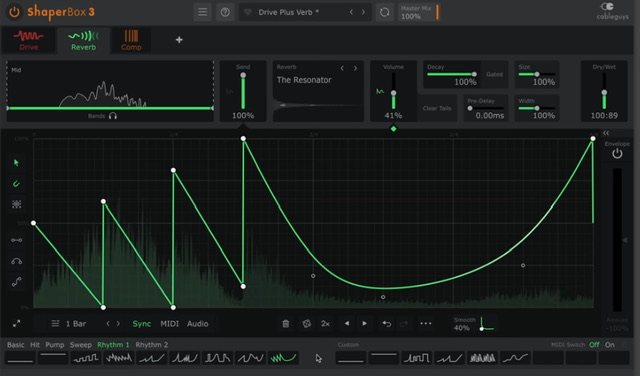Toggle the Gated option
The width and height of the screenshot is (640, 376).
pos(494,74)
